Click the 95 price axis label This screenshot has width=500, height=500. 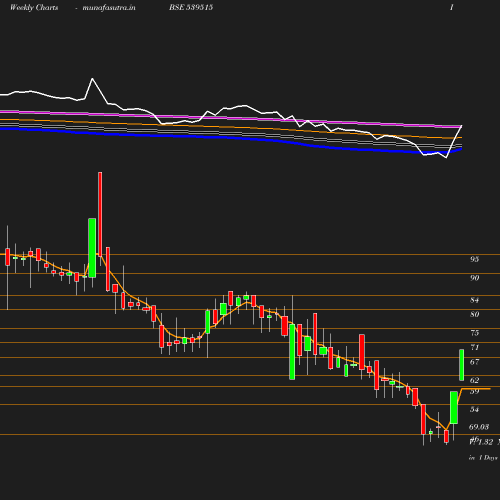tap(474, 259)
